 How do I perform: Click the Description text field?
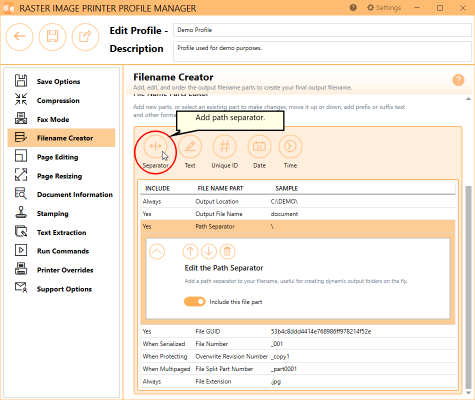(x=322, y=51)
